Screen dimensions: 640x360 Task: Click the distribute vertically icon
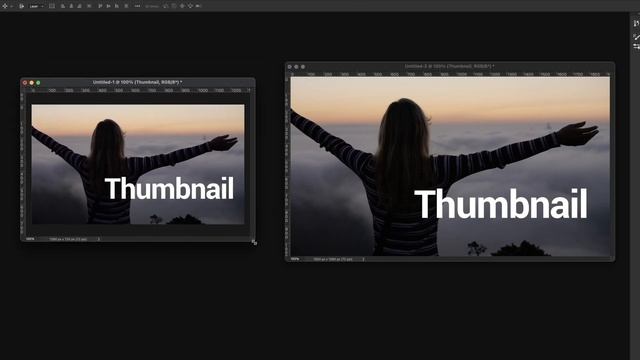tap(126, 6)
